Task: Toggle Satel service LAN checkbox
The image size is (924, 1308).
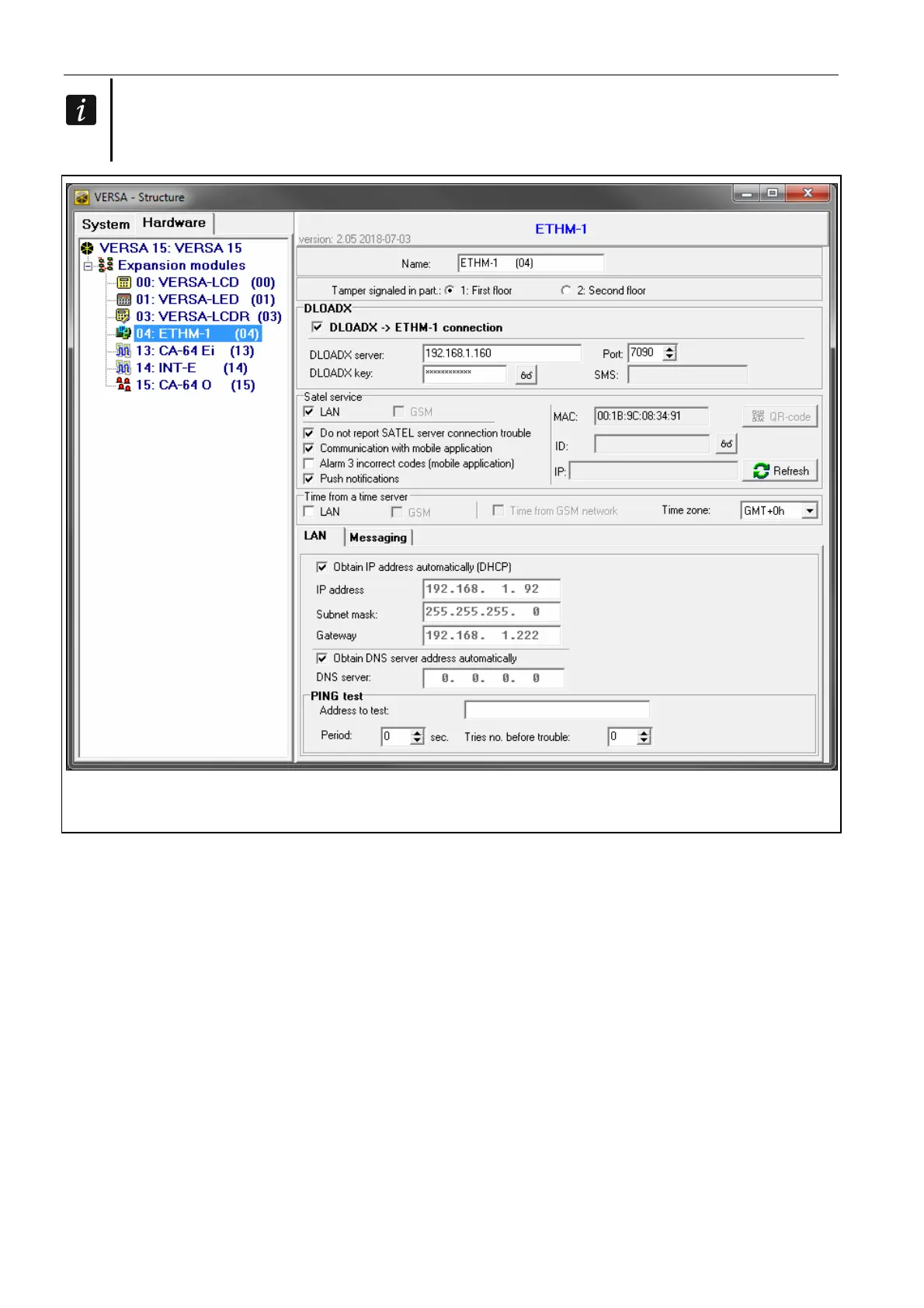Action: click(309, 412)
